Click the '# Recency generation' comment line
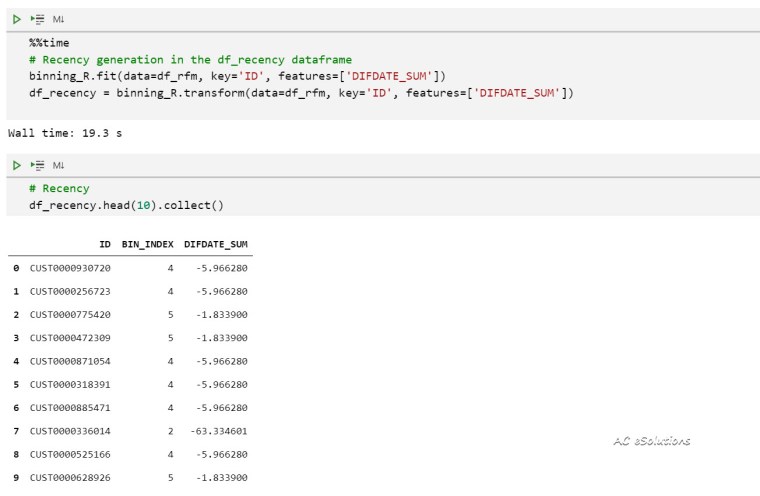Screen dimensions: 760x496 pyautogui.click(x=190, y=60)
